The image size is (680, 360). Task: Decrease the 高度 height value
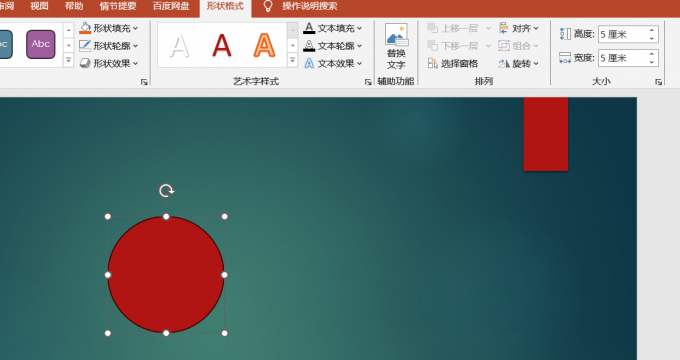652,39
